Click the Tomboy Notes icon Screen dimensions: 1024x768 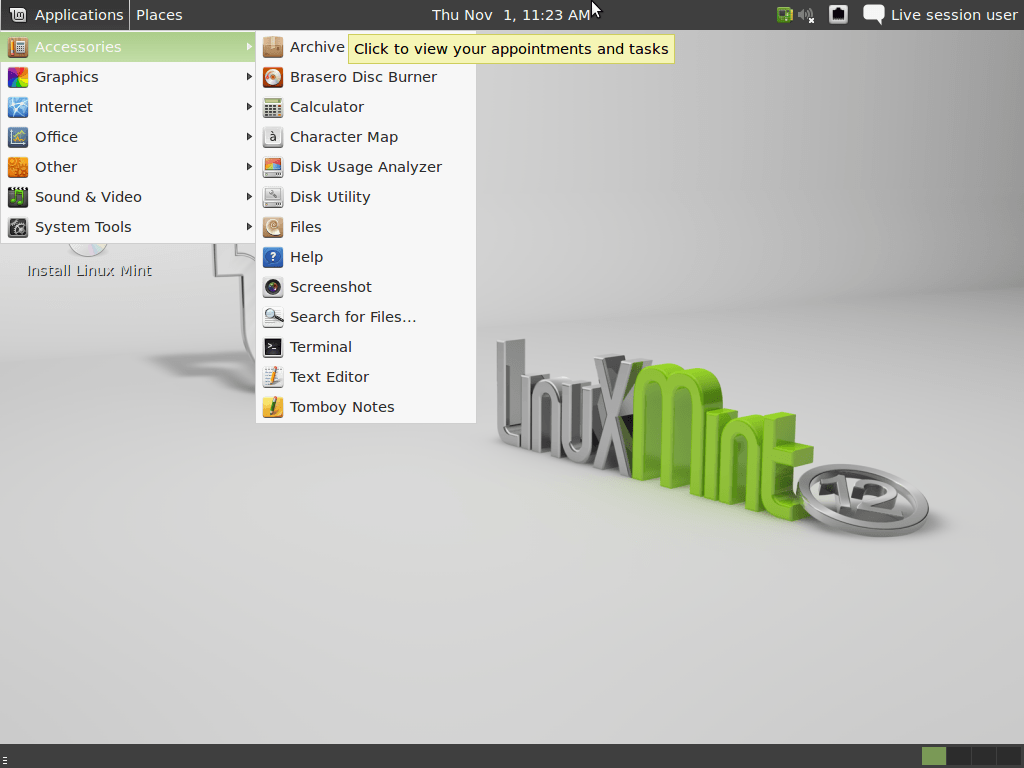[x=273, y=408]
